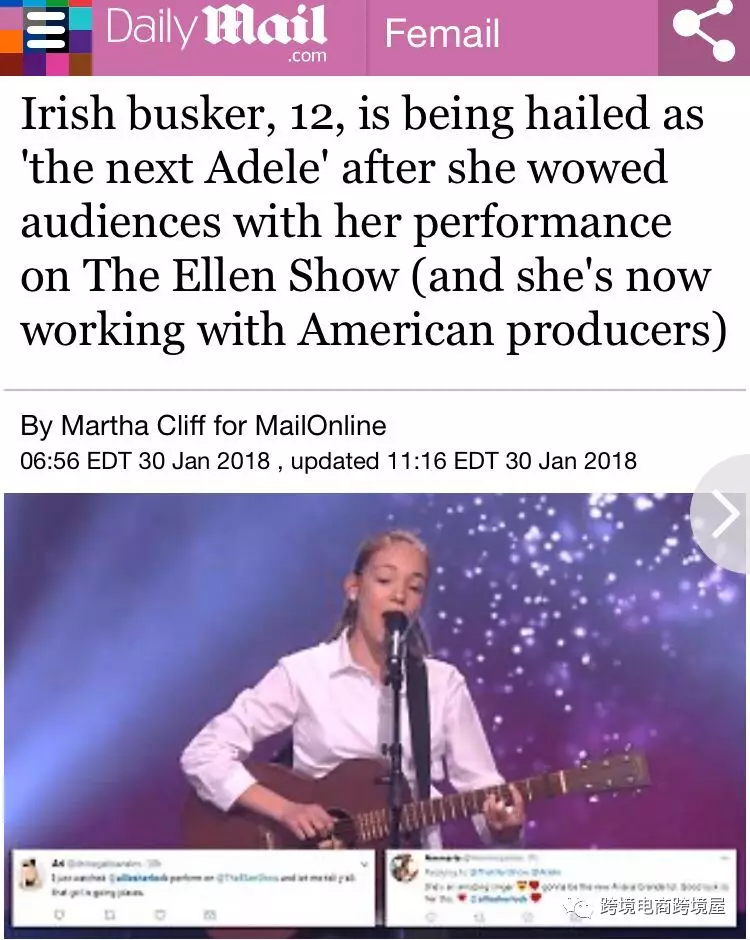Tap the share icon in header
This screenshot has height=940, width=750.
pos(703,31)
